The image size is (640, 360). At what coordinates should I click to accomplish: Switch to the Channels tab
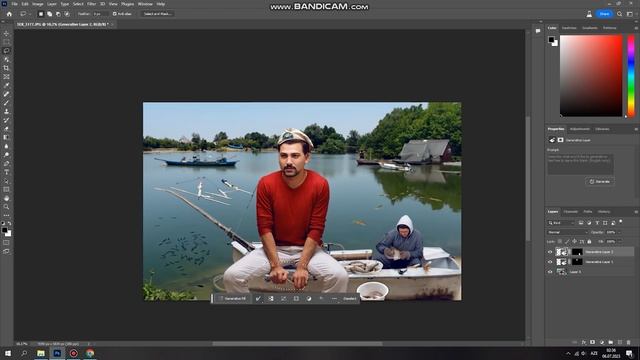(570, 212)
